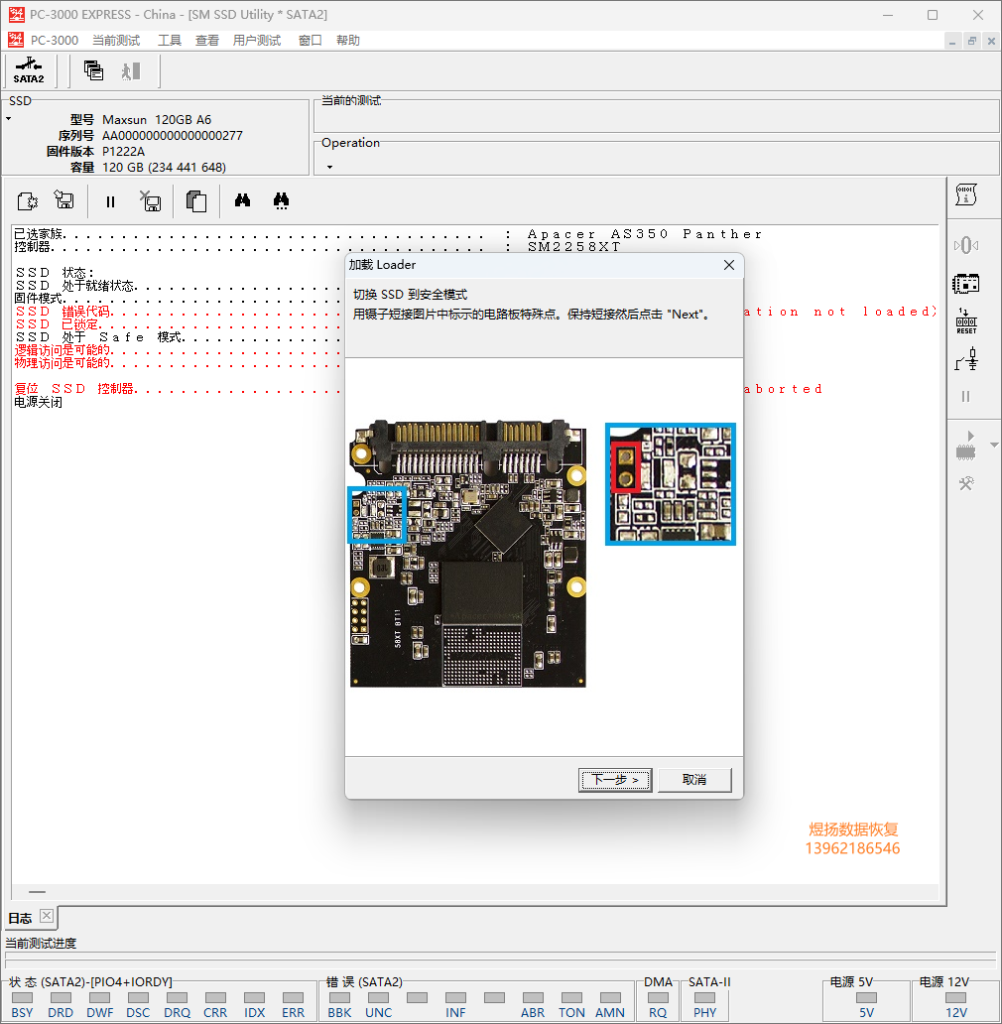Viewport: 1002px width, 1024px height.
Task: Open the 用户测试 menu
Action: click(257, 40)
